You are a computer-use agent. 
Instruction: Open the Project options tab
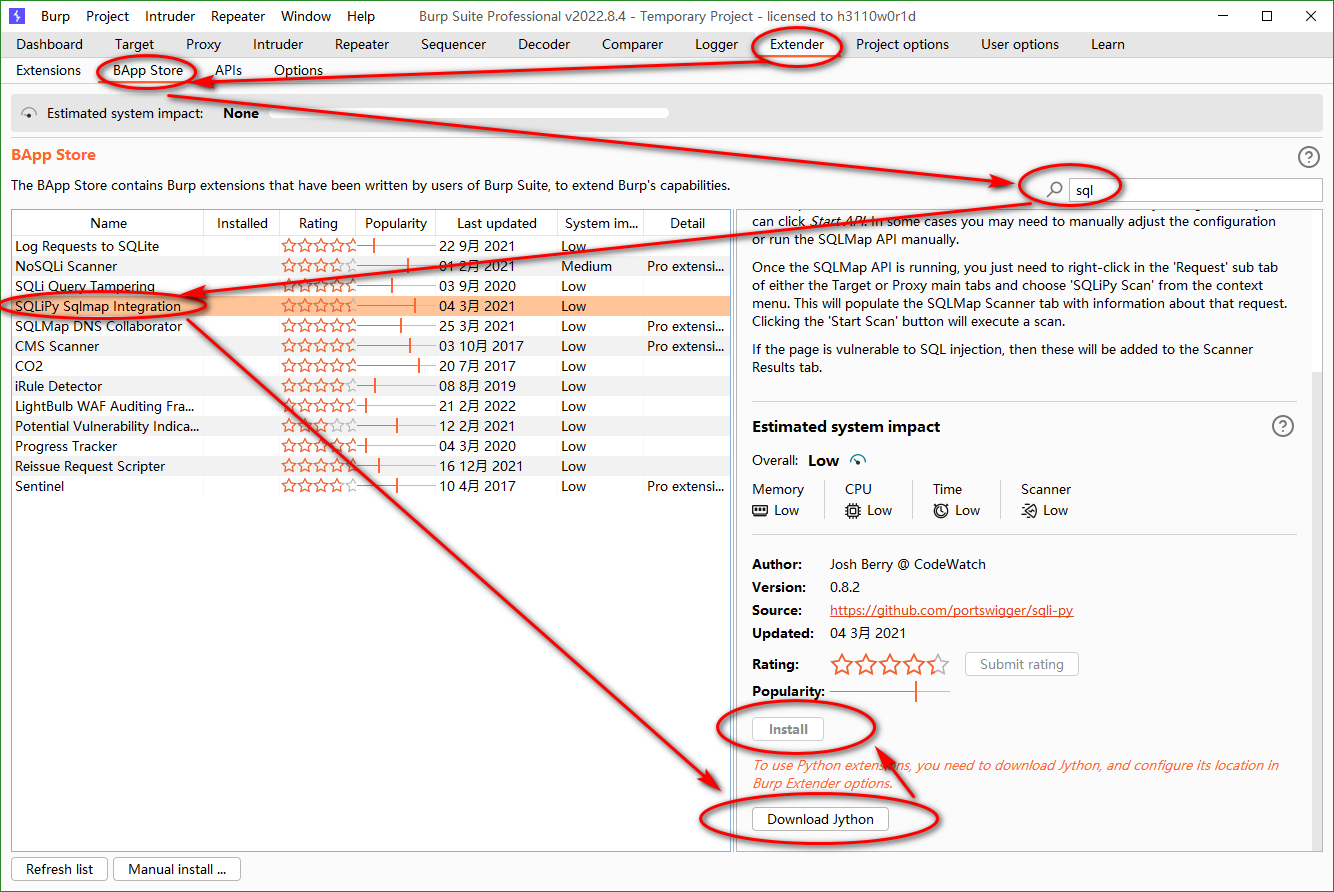pos(902,44)
